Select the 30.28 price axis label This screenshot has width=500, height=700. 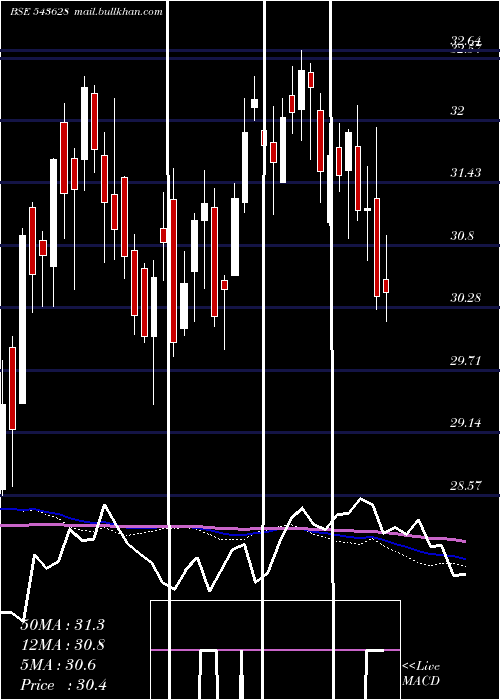[x=466, y=297]
